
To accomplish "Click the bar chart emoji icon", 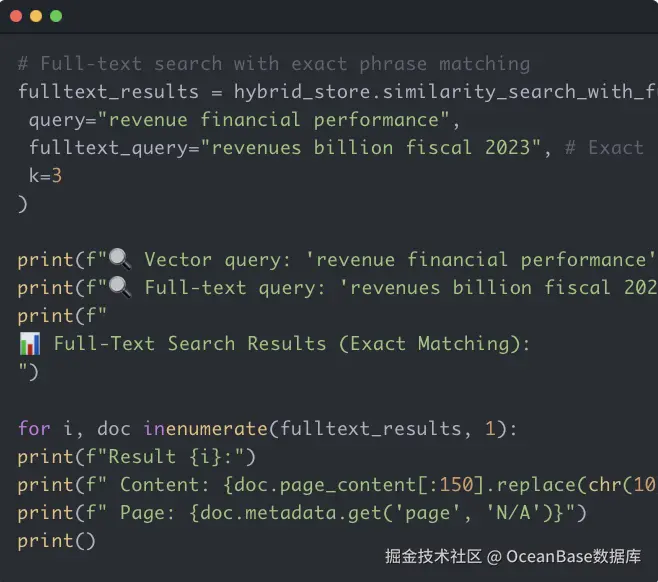I will (29, 344).
